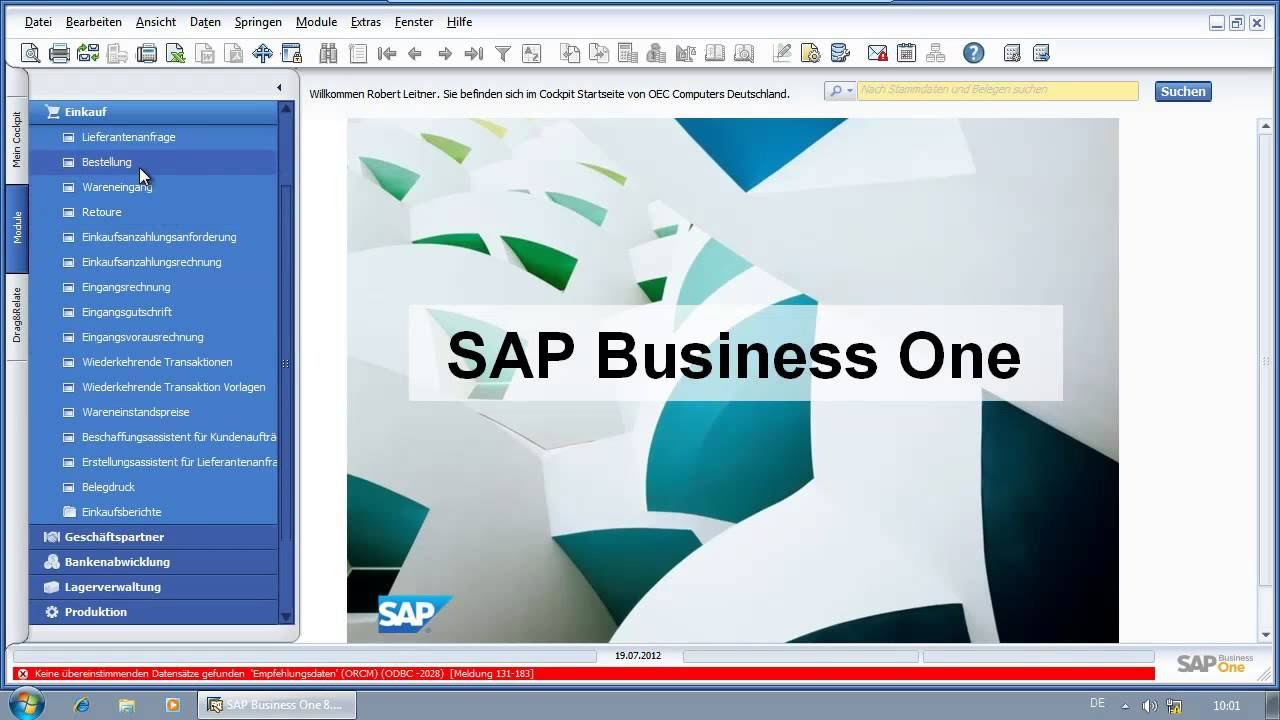Go to the previous record arrow
The width and height of the screenshot is (1280, 720).
point(415,53)
